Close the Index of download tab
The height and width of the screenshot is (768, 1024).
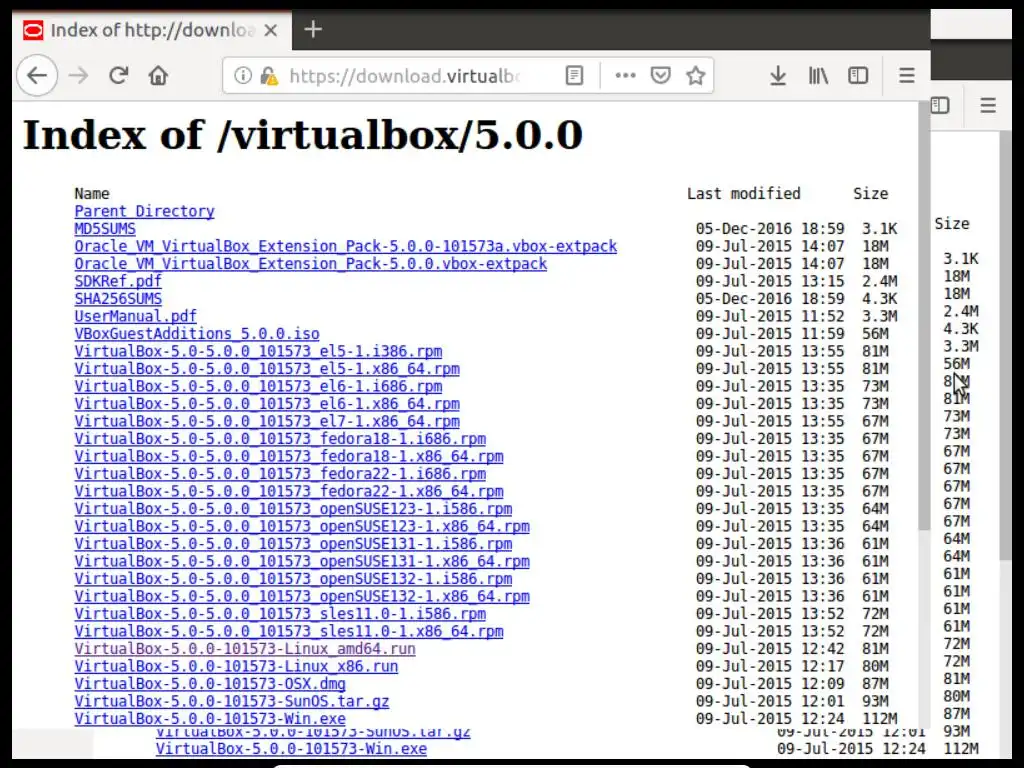(x=271, y=30)
